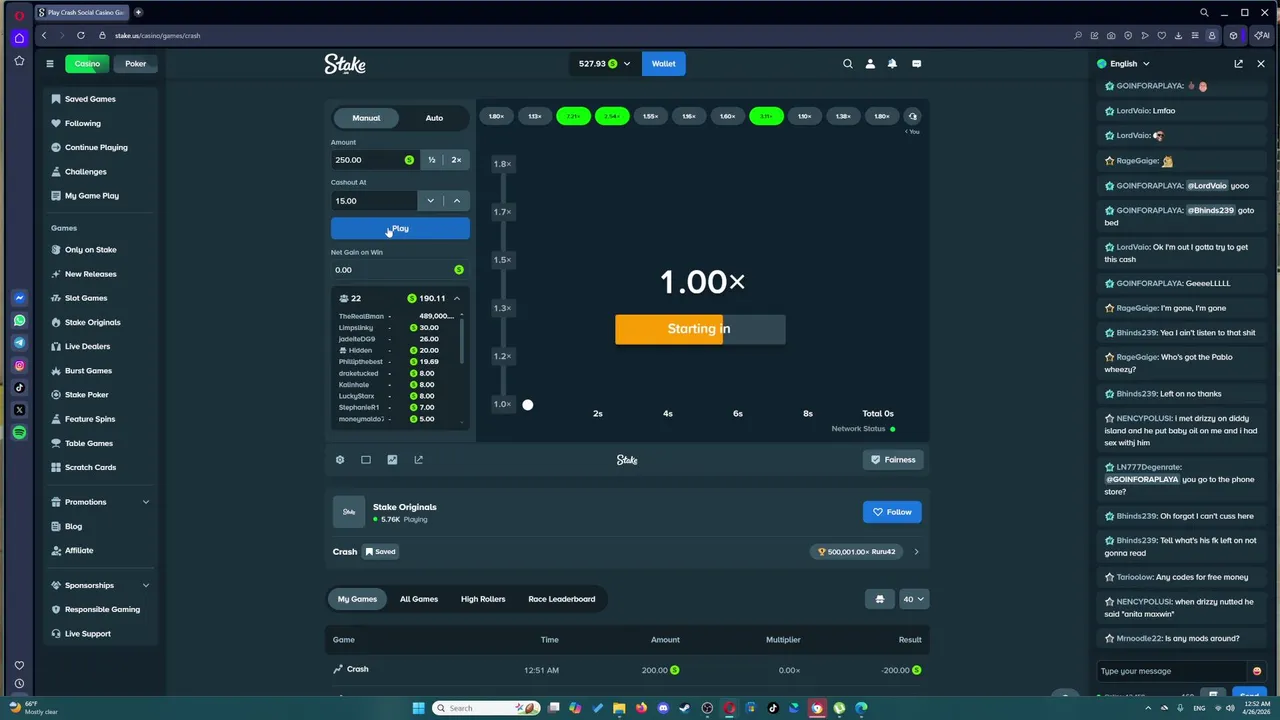This screenshot has height=720, width=1280.
Task: Switch to Casino mode
Action: tap(87, 64)
